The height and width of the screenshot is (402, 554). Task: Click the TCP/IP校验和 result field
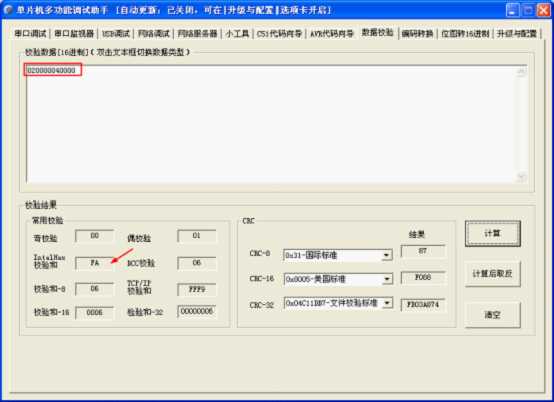tap(196, 290)
